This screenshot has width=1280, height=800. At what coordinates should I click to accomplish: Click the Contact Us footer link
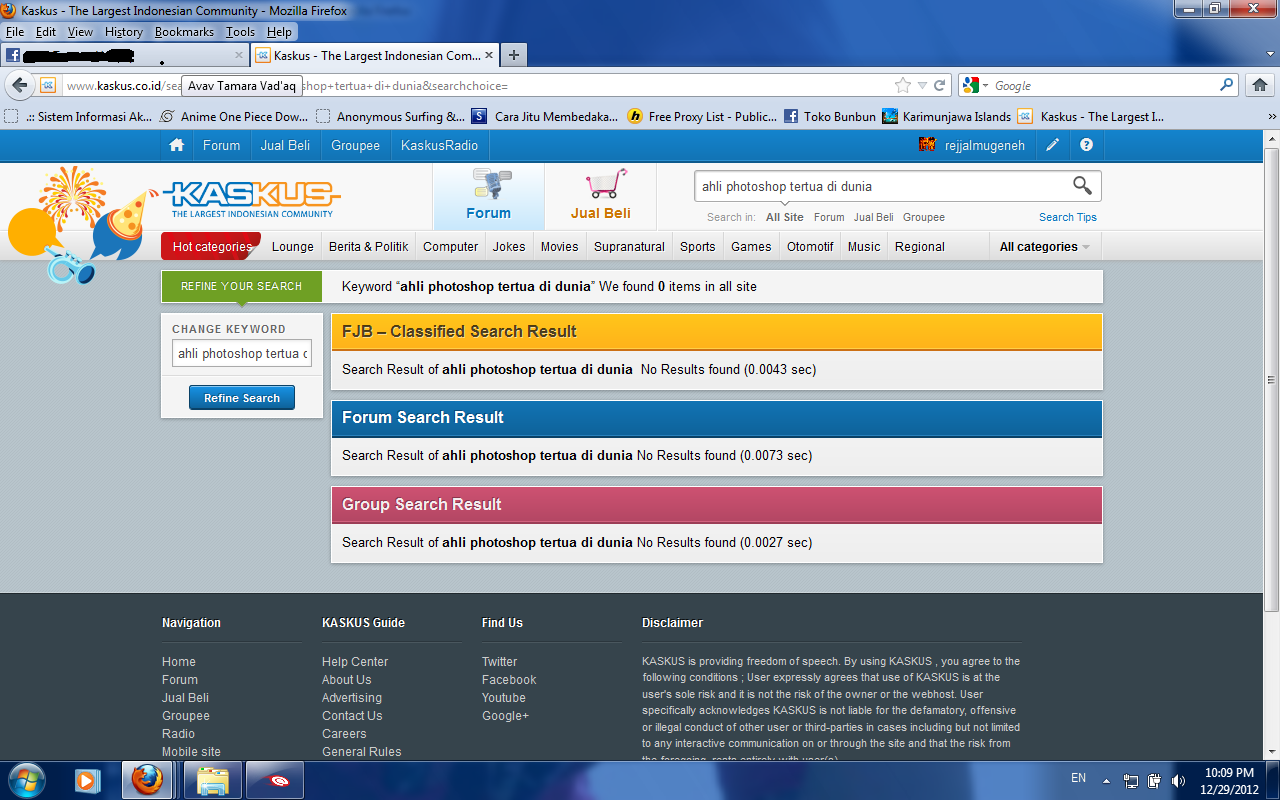pyautogui.click(x=352, y=716)
